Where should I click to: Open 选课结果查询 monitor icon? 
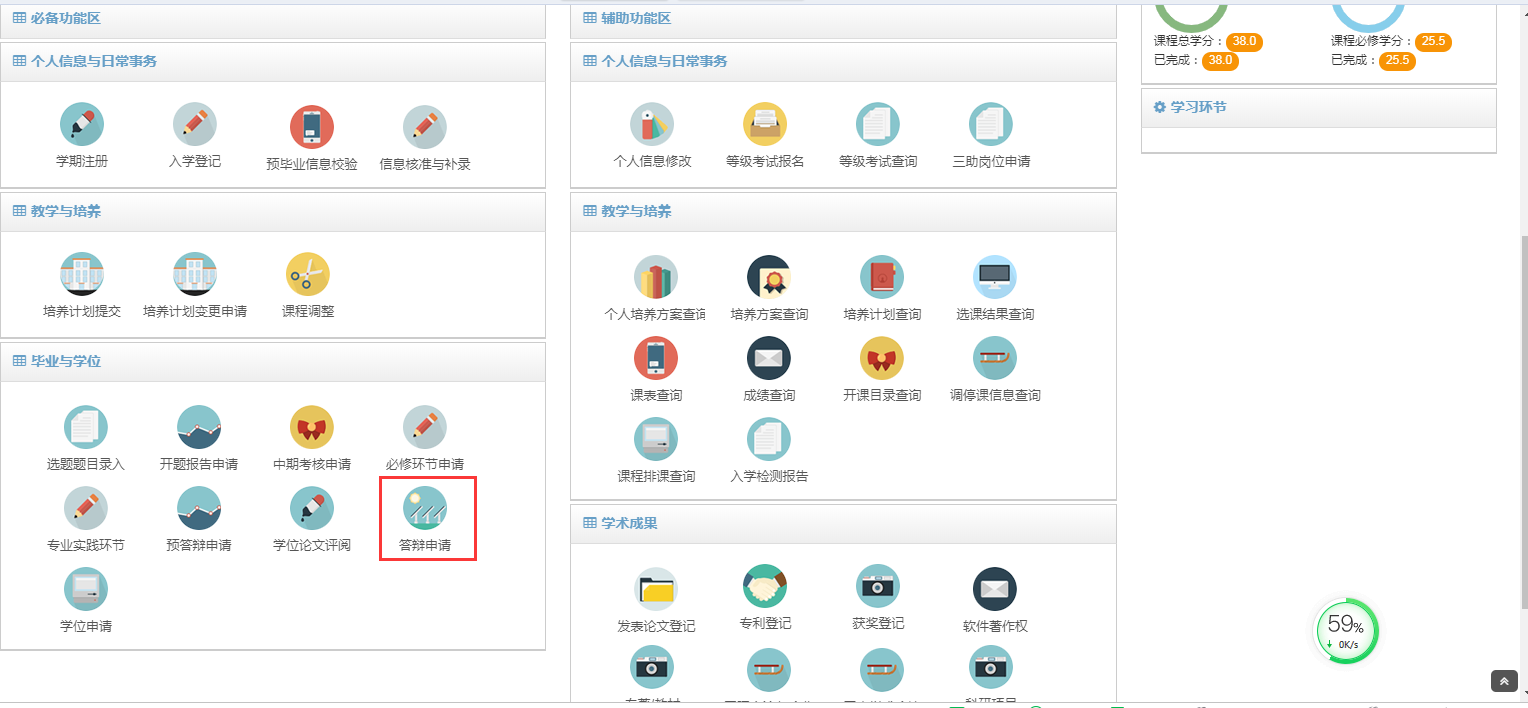coord(995,277)
